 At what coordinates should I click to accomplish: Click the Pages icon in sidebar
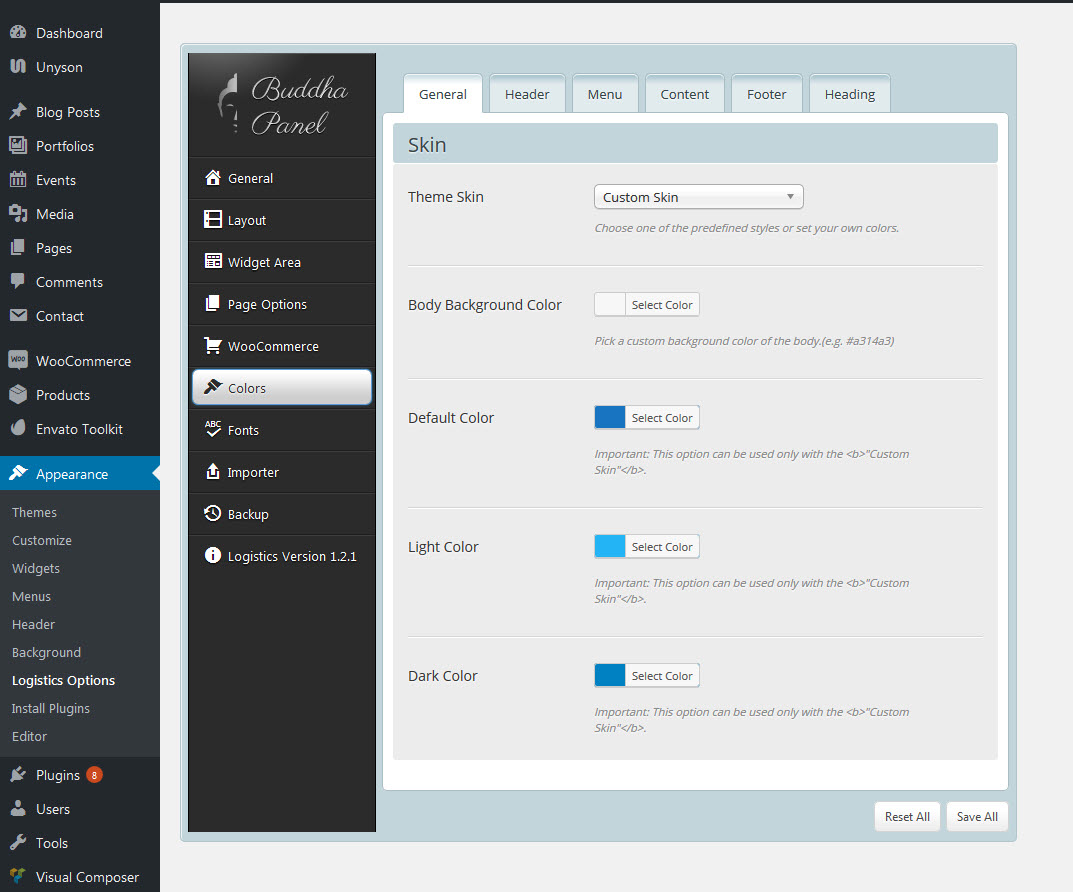(x=18, y=248)
